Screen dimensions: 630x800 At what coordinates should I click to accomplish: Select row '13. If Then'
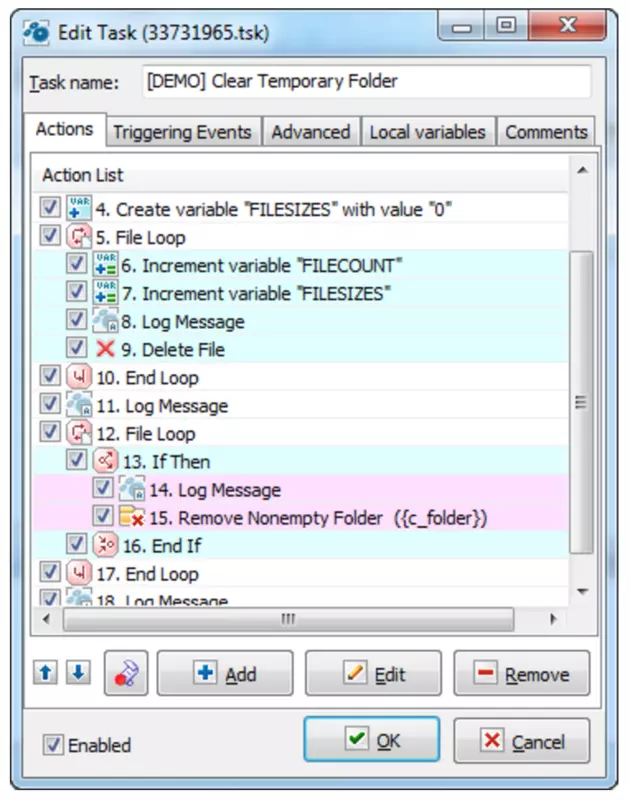(x=301, y=461)
